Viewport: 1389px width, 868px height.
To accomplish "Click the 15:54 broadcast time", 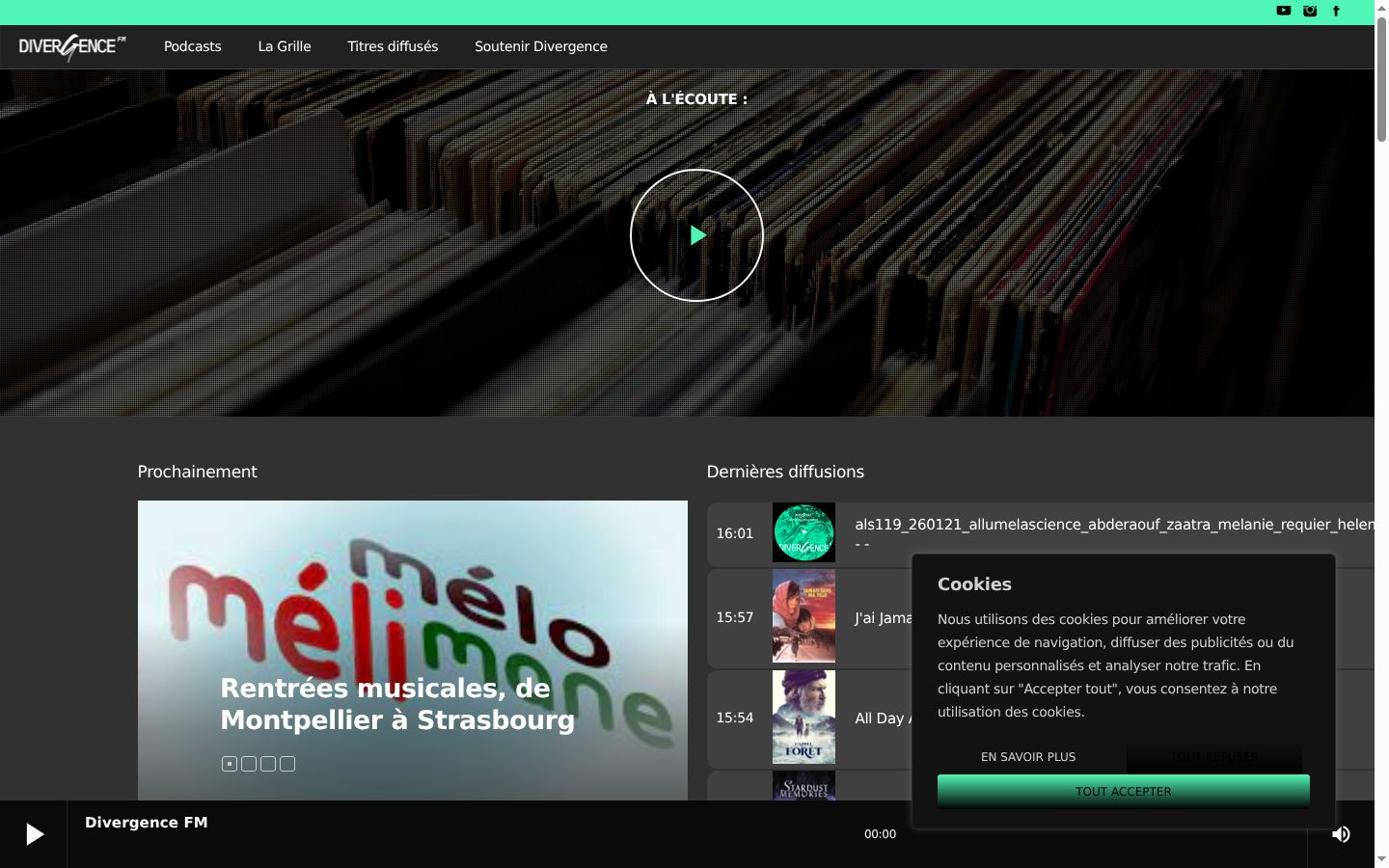I will pos(735,718).
